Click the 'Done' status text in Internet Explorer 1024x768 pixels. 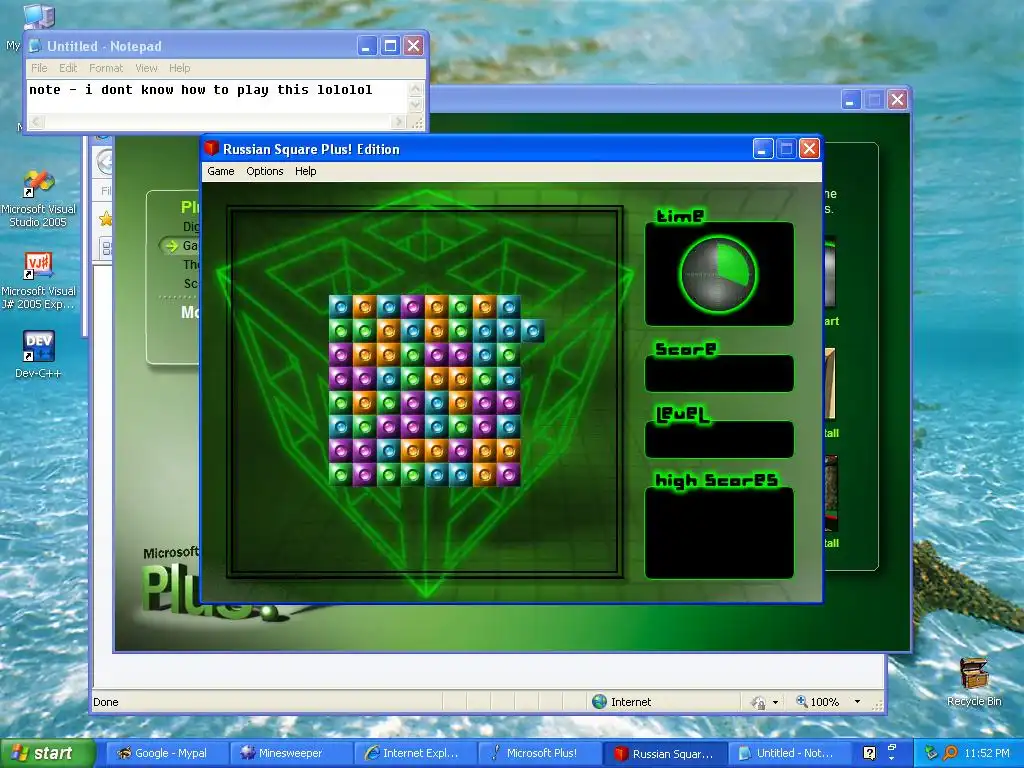pos(106,702)
